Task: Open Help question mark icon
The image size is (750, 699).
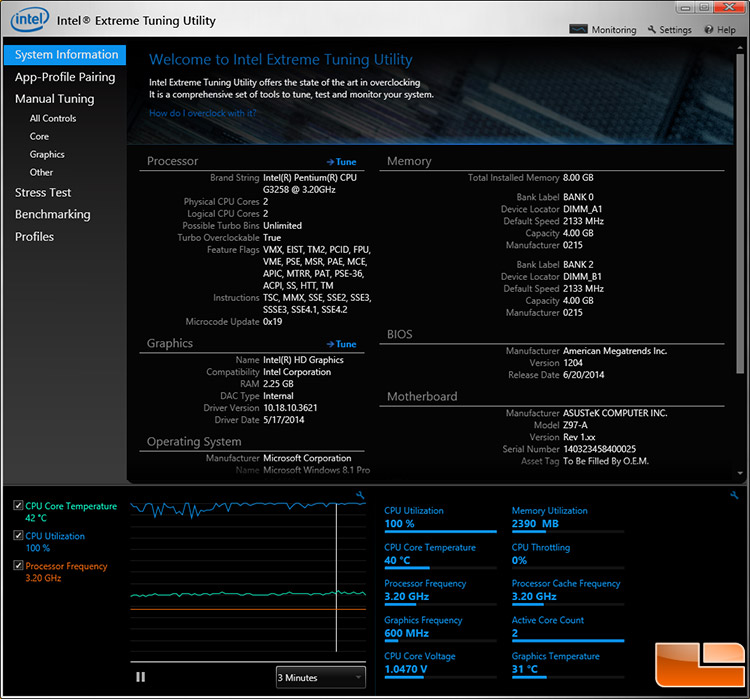Action: [x=708, y=30]
